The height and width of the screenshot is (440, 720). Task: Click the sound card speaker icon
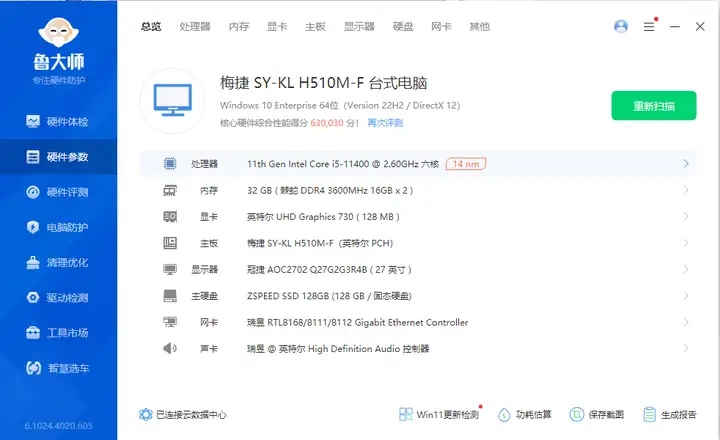pos(170,348)
